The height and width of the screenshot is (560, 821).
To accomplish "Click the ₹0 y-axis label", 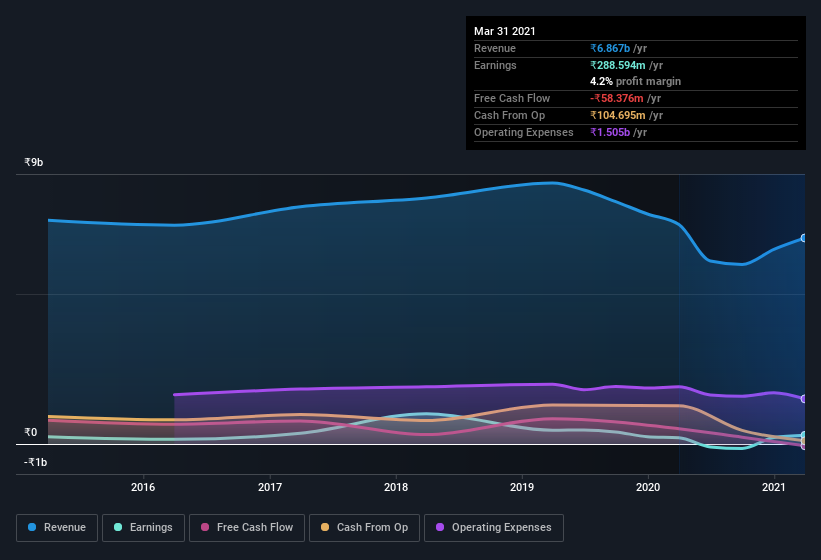I will coord(31,432).
